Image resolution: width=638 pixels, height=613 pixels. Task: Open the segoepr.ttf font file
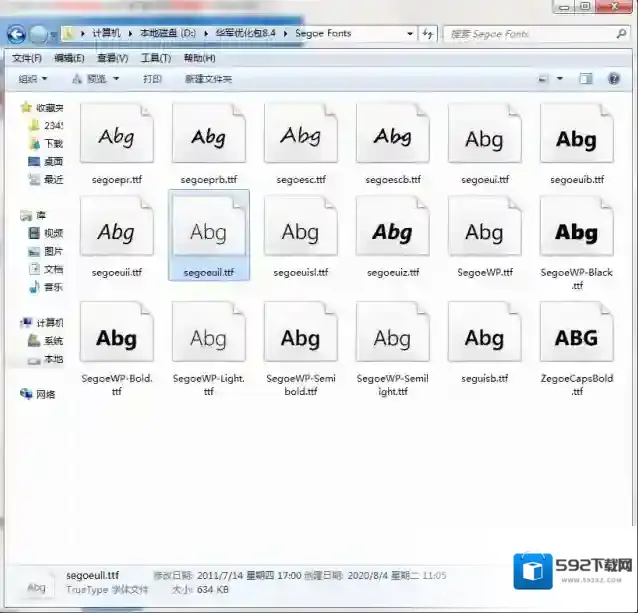pos(116,138)
